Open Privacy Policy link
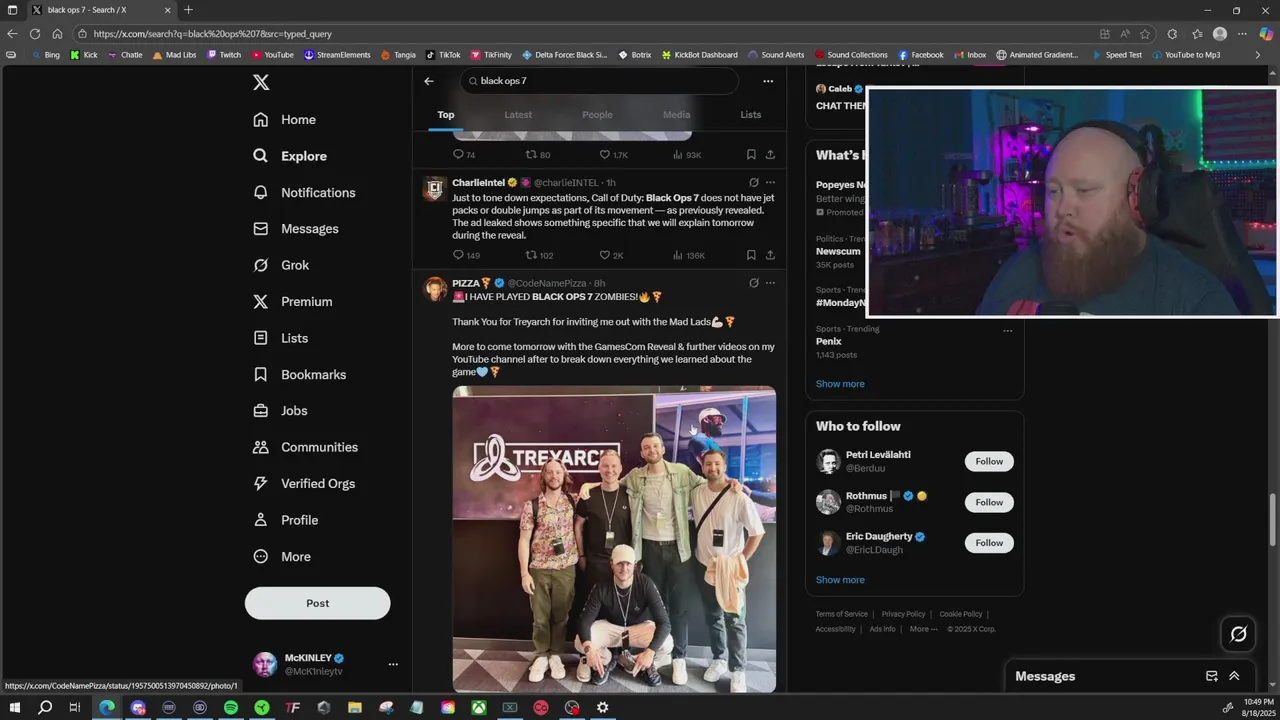Screen dimensions: 1280x720 click(x=903, y=614)
